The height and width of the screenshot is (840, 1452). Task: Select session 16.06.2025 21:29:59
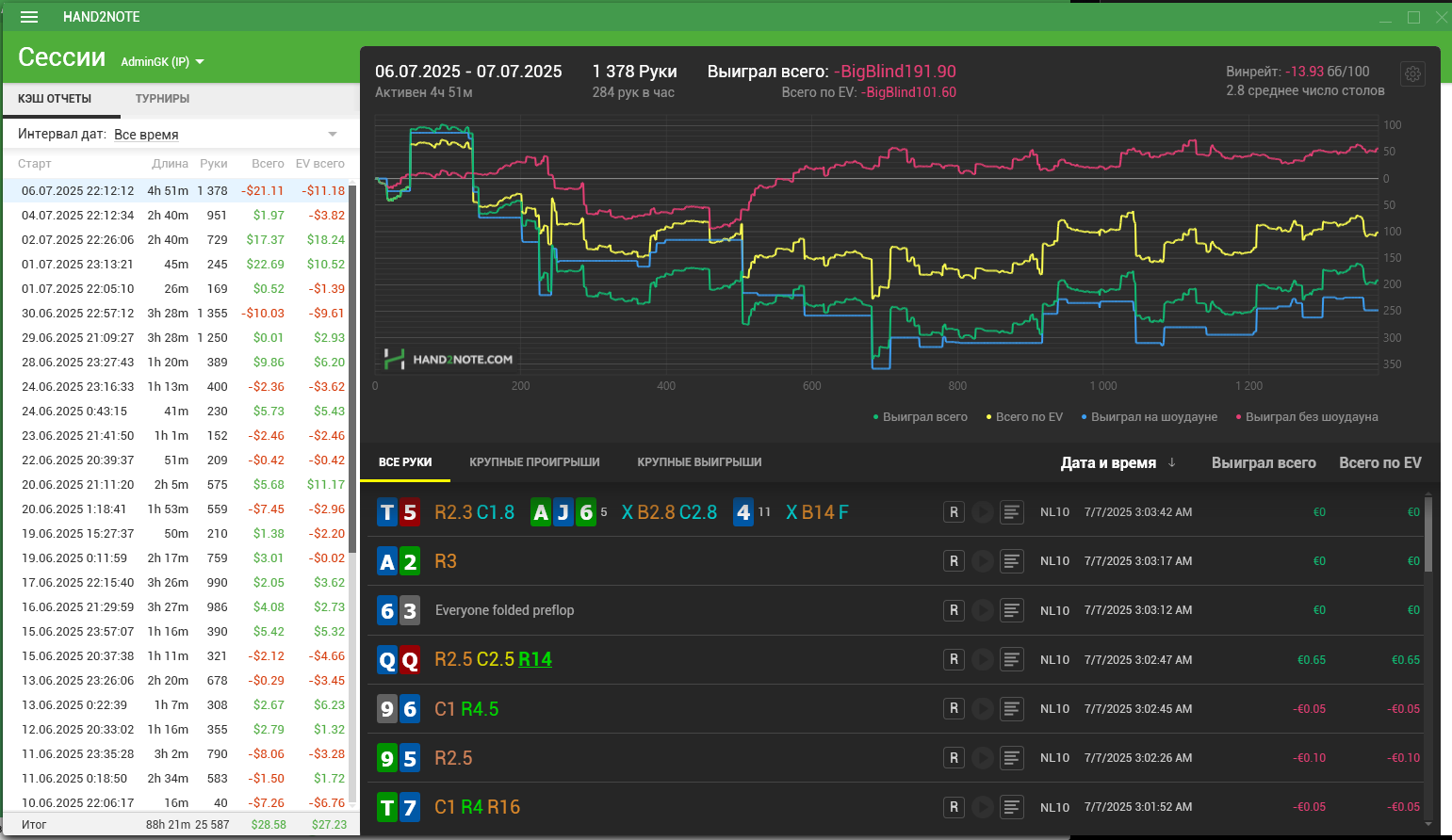(x=176, y=606)
